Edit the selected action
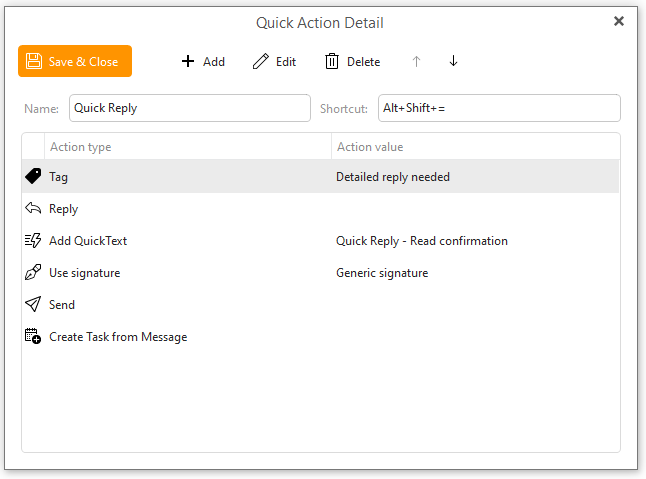The image size is (646, 479). (x=275, y=62)
